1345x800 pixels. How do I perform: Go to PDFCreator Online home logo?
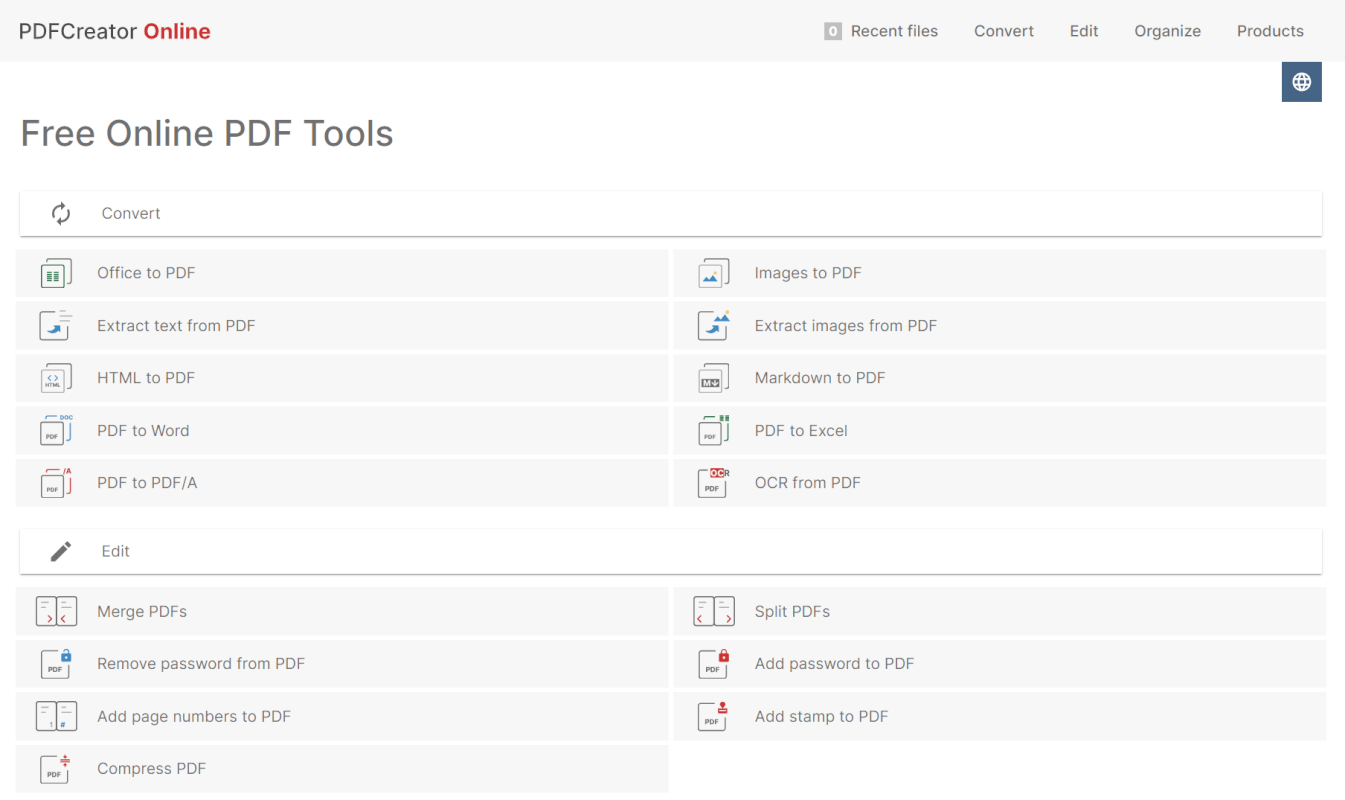(115, 31)
